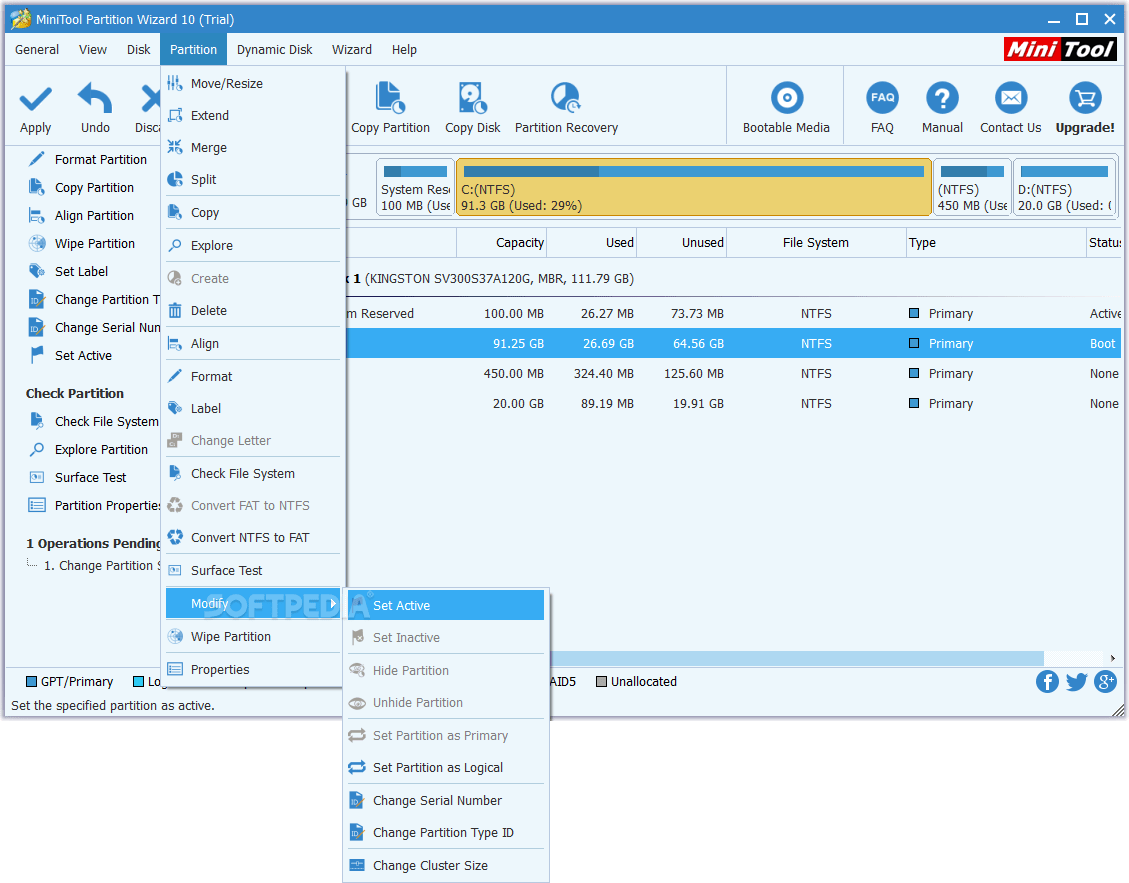The height and width of the screenshot is (883, 1129).
Task: Open the General menu
Action: click(x=37, y=50)
